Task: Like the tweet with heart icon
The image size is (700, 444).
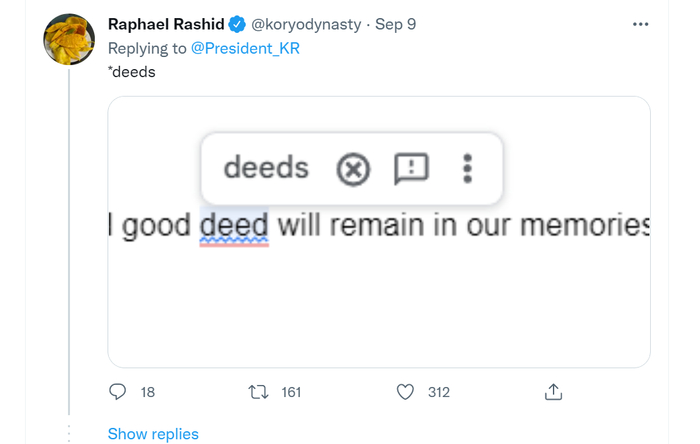Action: (405, 392)
